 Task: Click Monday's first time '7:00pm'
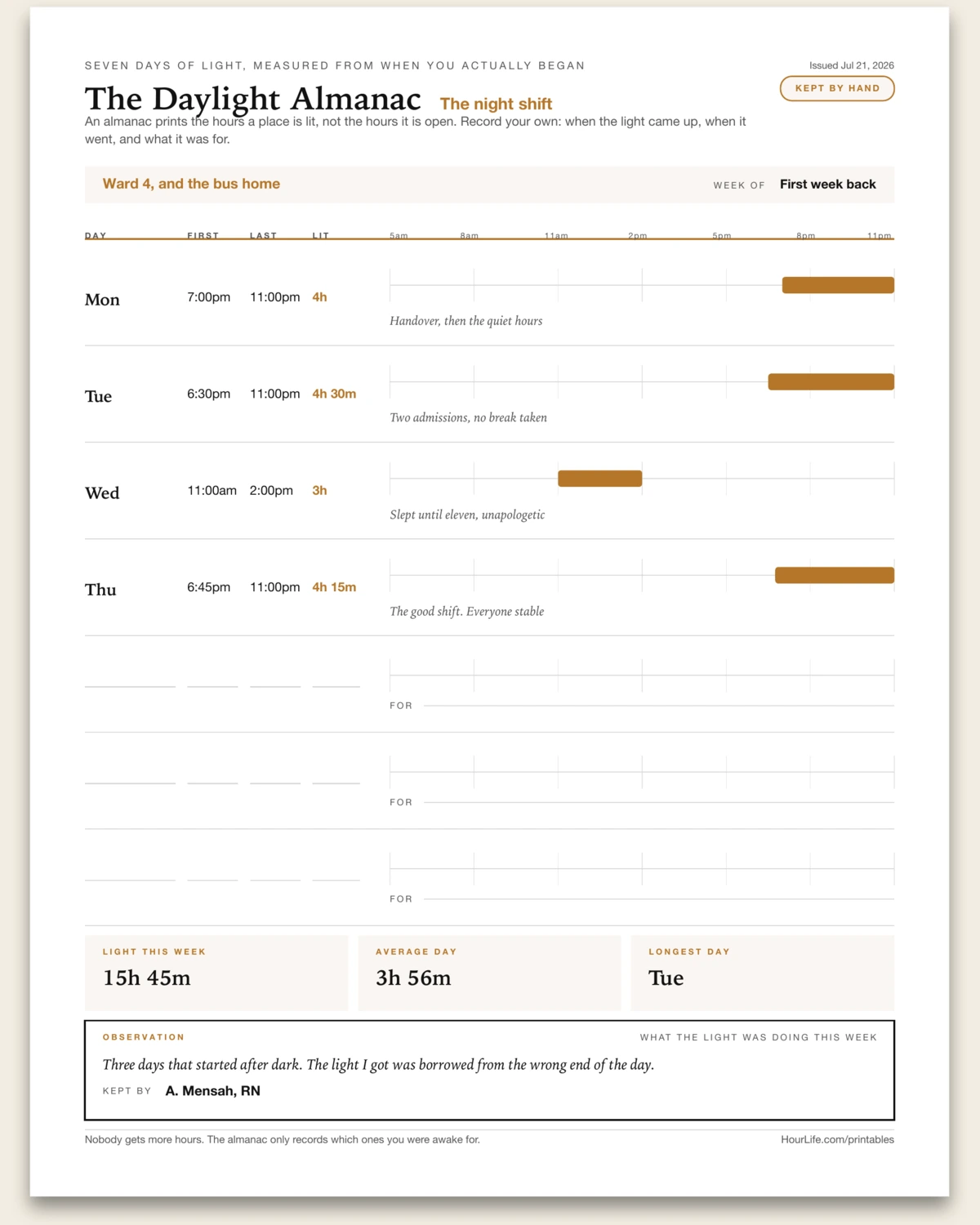(209, 297)
